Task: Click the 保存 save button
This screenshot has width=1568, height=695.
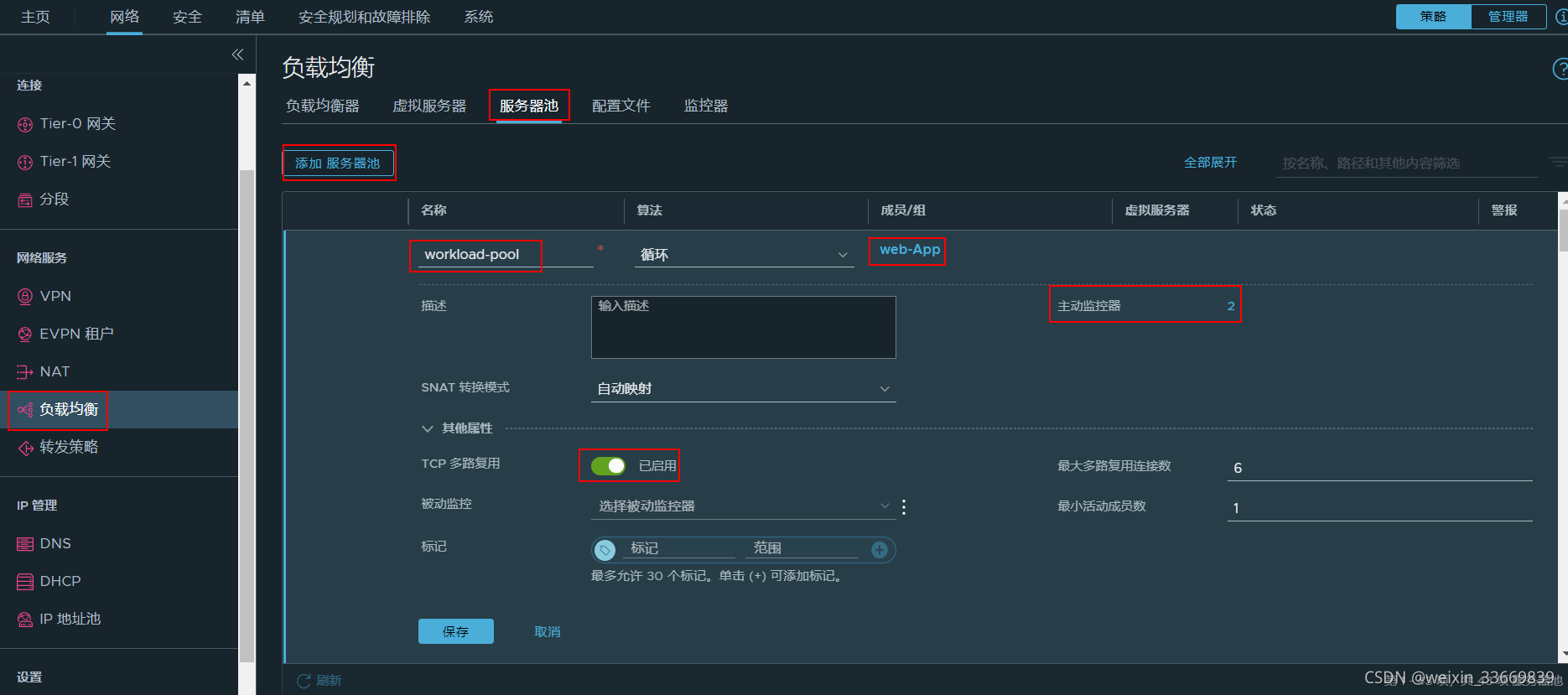Action: (x=456, y=631)
